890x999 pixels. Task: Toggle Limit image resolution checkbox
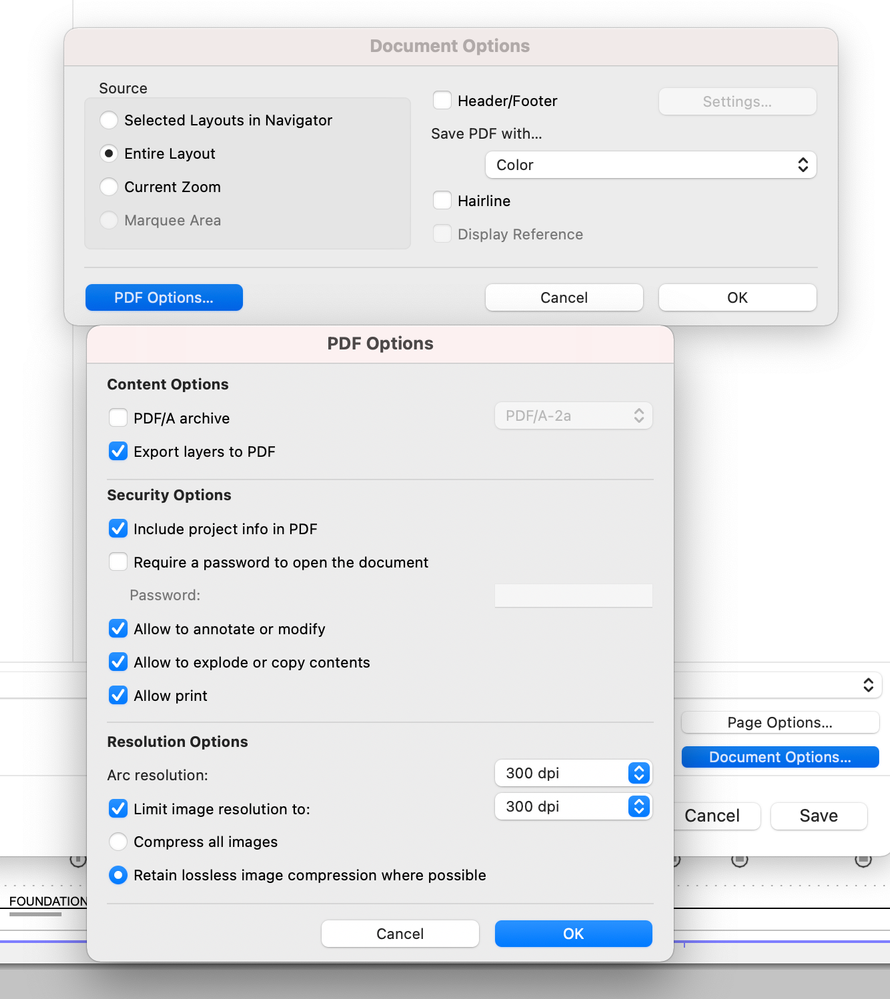118,809
